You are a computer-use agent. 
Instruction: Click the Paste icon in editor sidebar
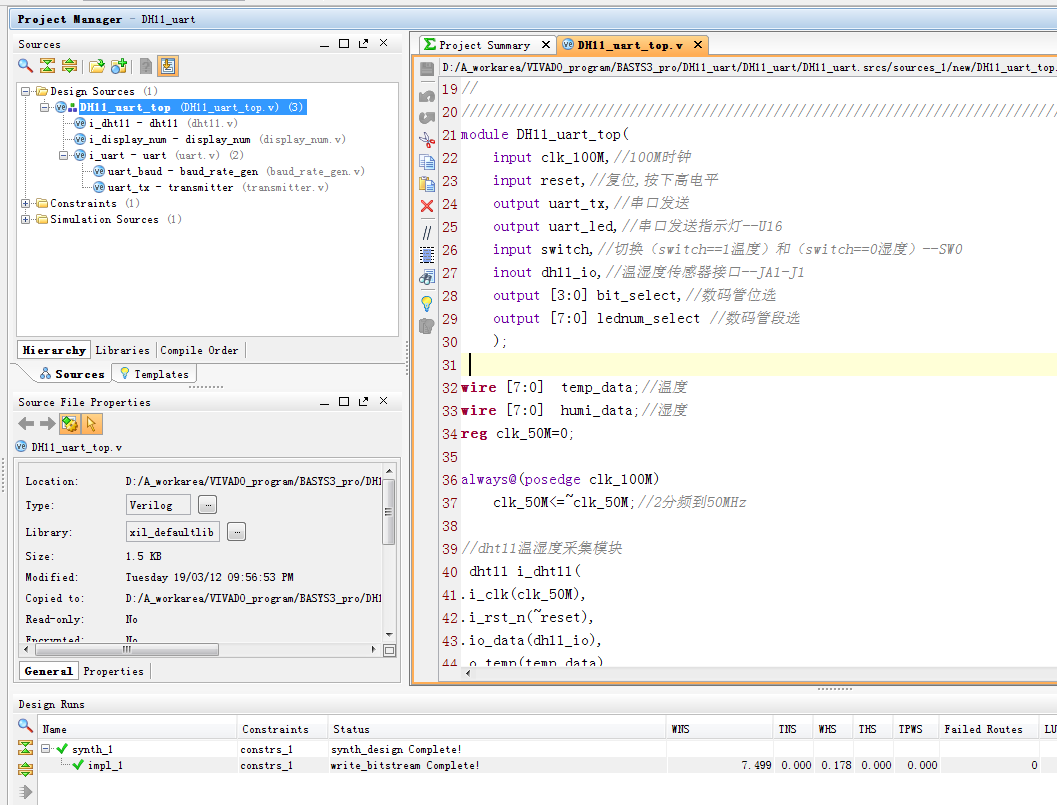427,184
